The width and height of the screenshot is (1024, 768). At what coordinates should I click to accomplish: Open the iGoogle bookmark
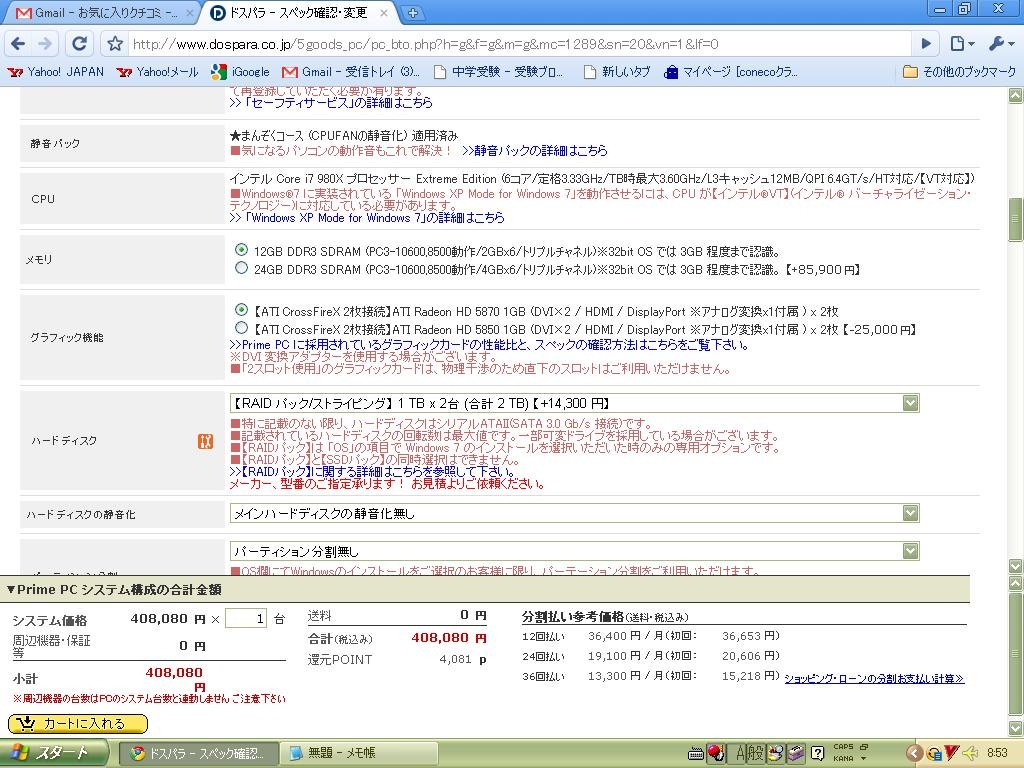pos(240,72)
